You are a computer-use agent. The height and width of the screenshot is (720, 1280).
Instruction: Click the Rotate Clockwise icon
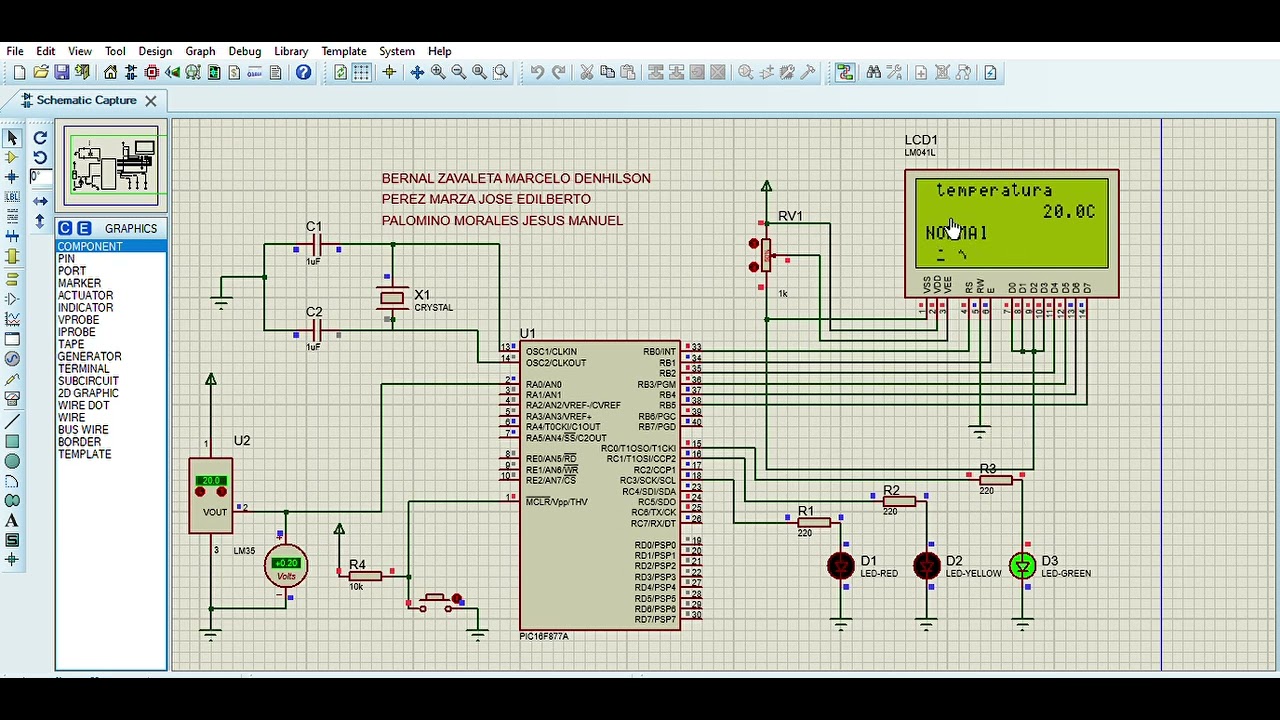(x=40, y=138)
